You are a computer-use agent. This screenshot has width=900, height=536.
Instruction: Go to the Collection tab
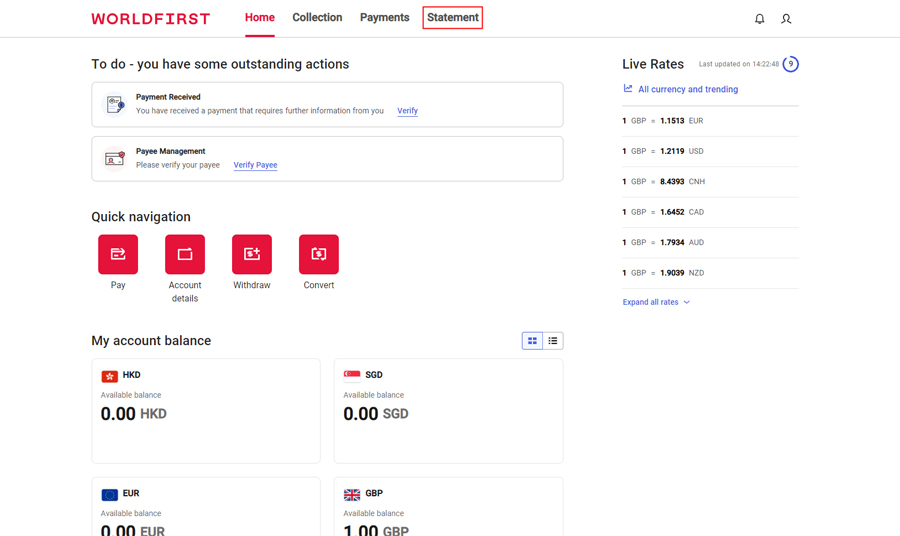317,18
